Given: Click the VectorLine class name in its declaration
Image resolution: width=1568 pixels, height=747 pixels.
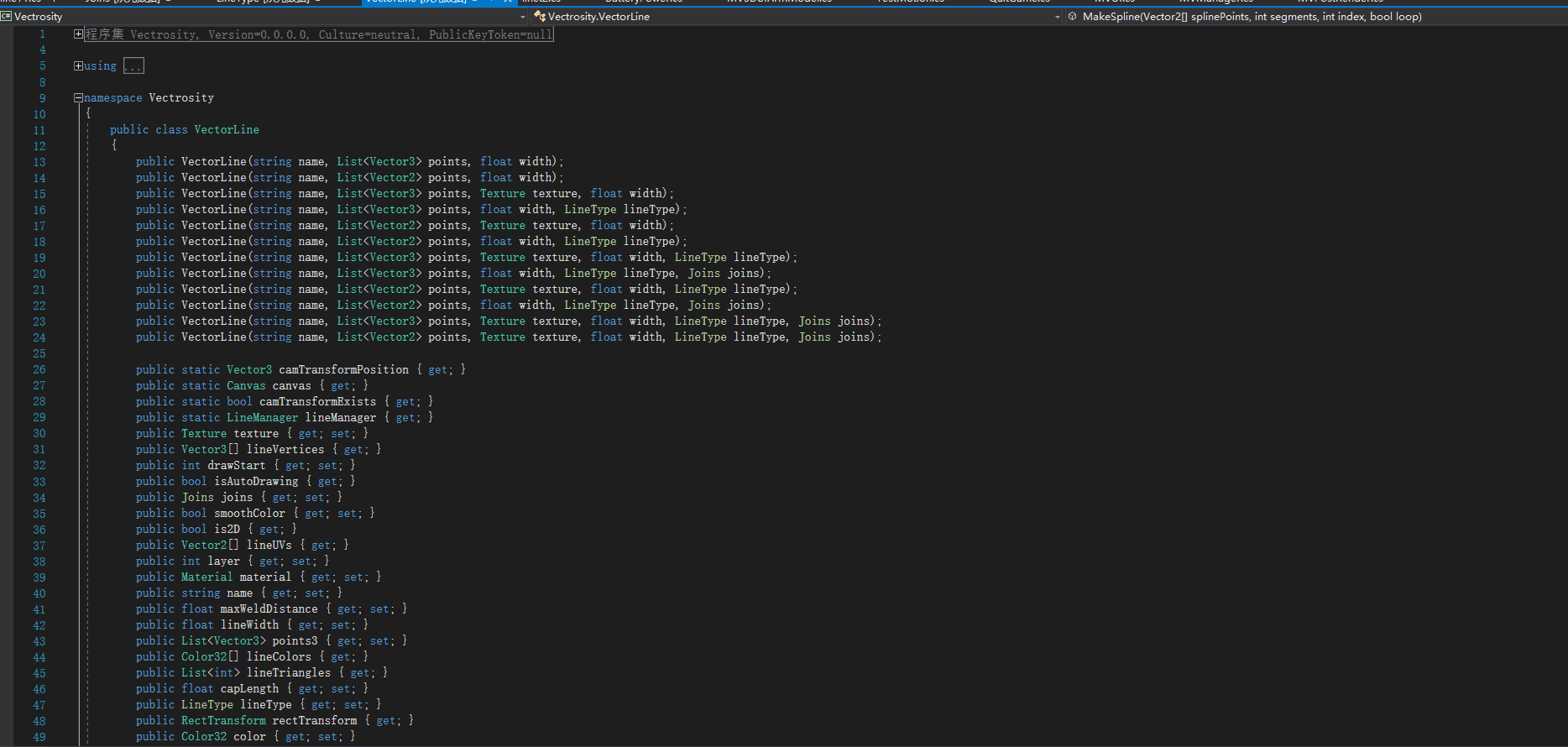Looking at the screenshot, I should click(x=227, y=129).
